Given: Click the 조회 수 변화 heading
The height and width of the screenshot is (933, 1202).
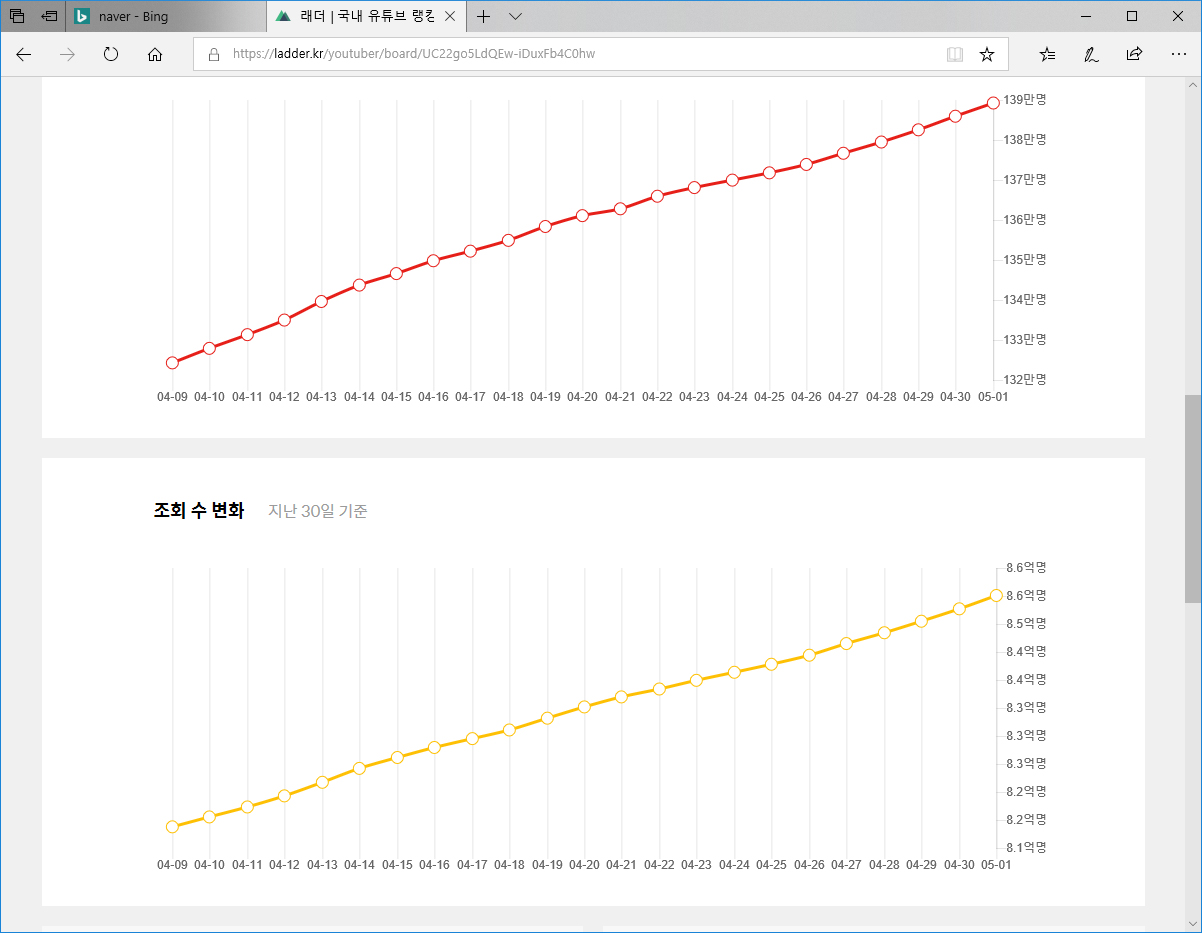Looking at the screenshot, I should click(x=198, y=511).
